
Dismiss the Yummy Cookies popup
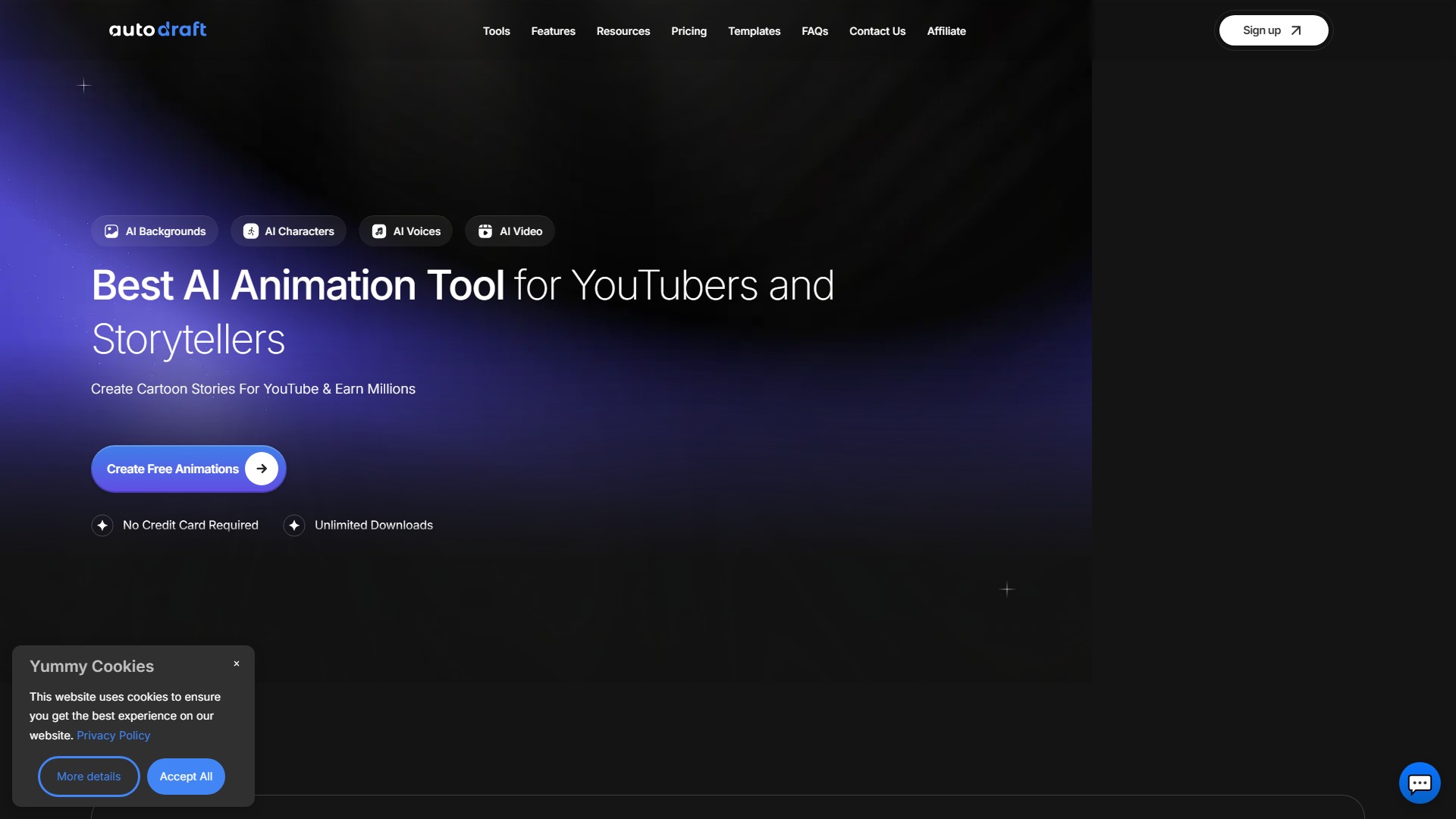click(237, 664)
